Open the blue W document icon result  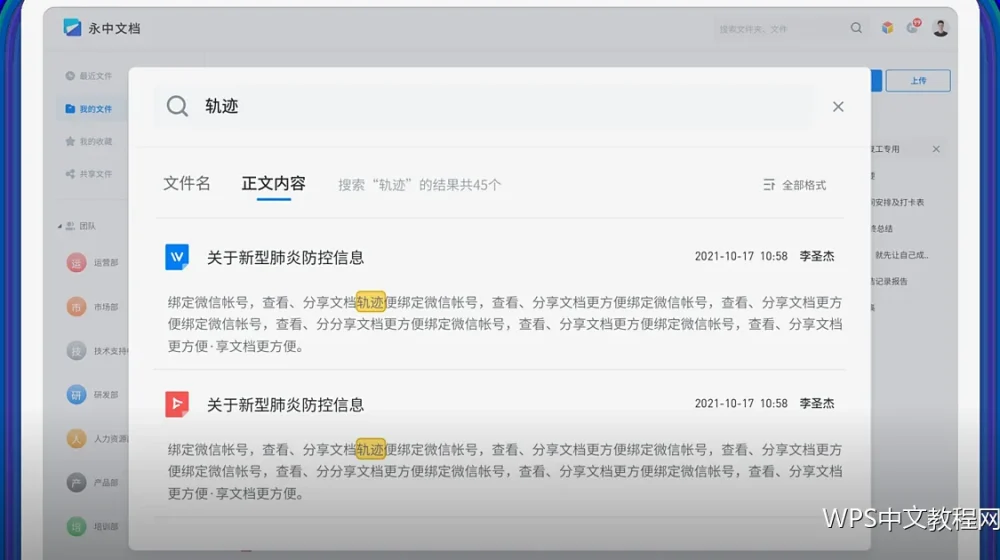(x=177, y=256)
